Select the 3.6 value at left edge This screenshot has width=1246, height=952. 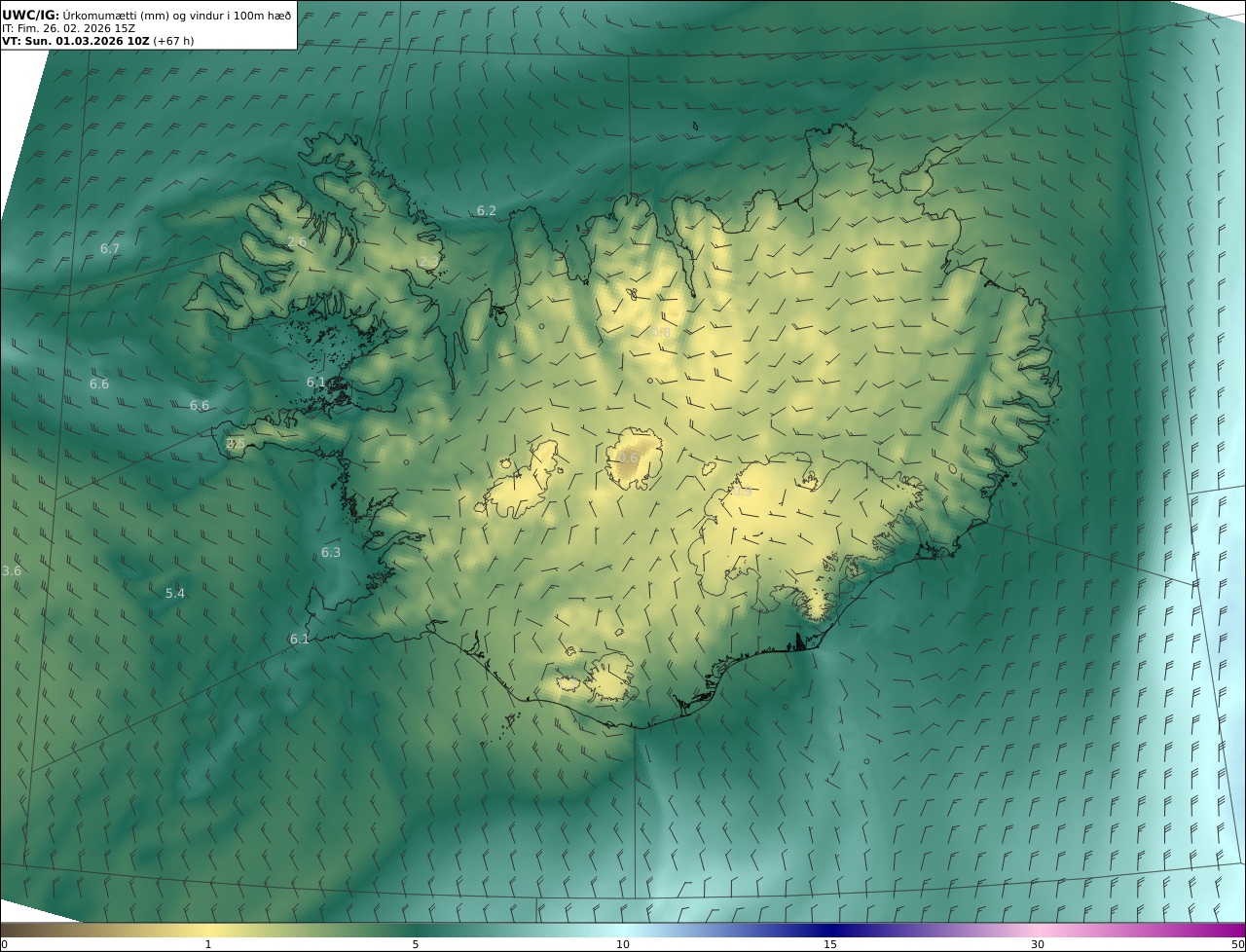coord(12,570)
